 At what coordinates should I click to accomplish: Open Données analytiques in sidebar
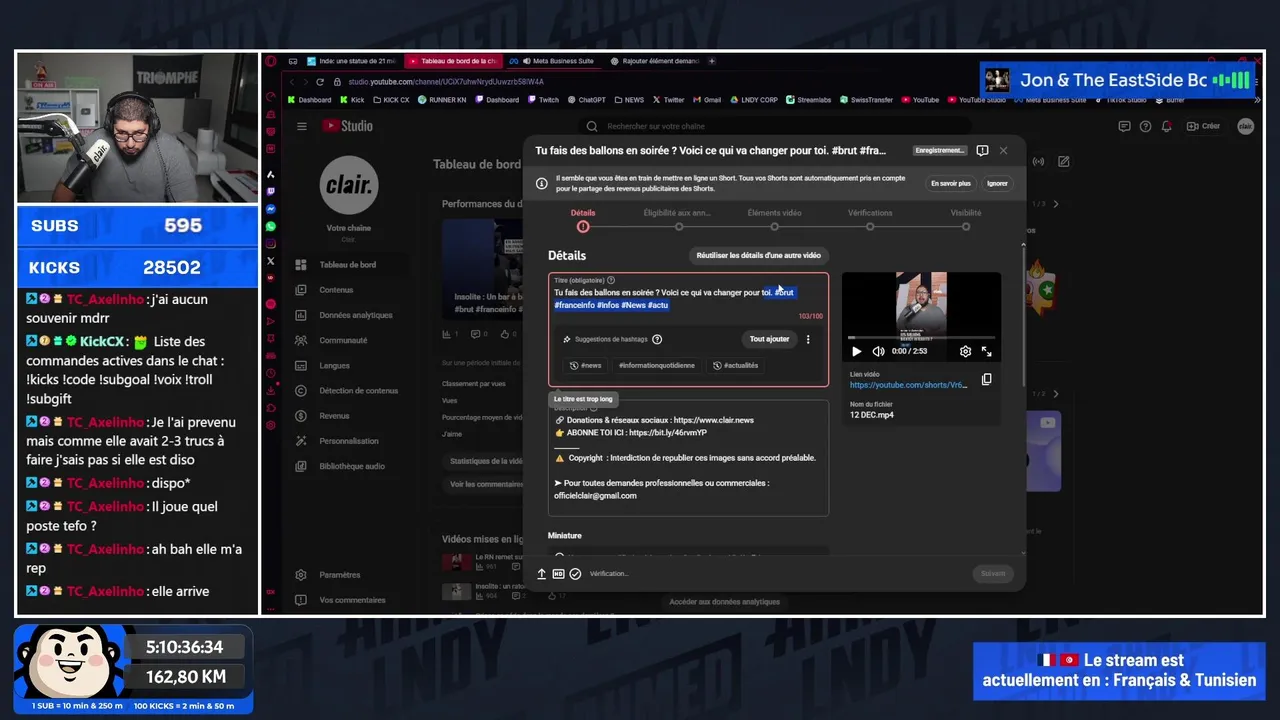[x=356, y=315]
